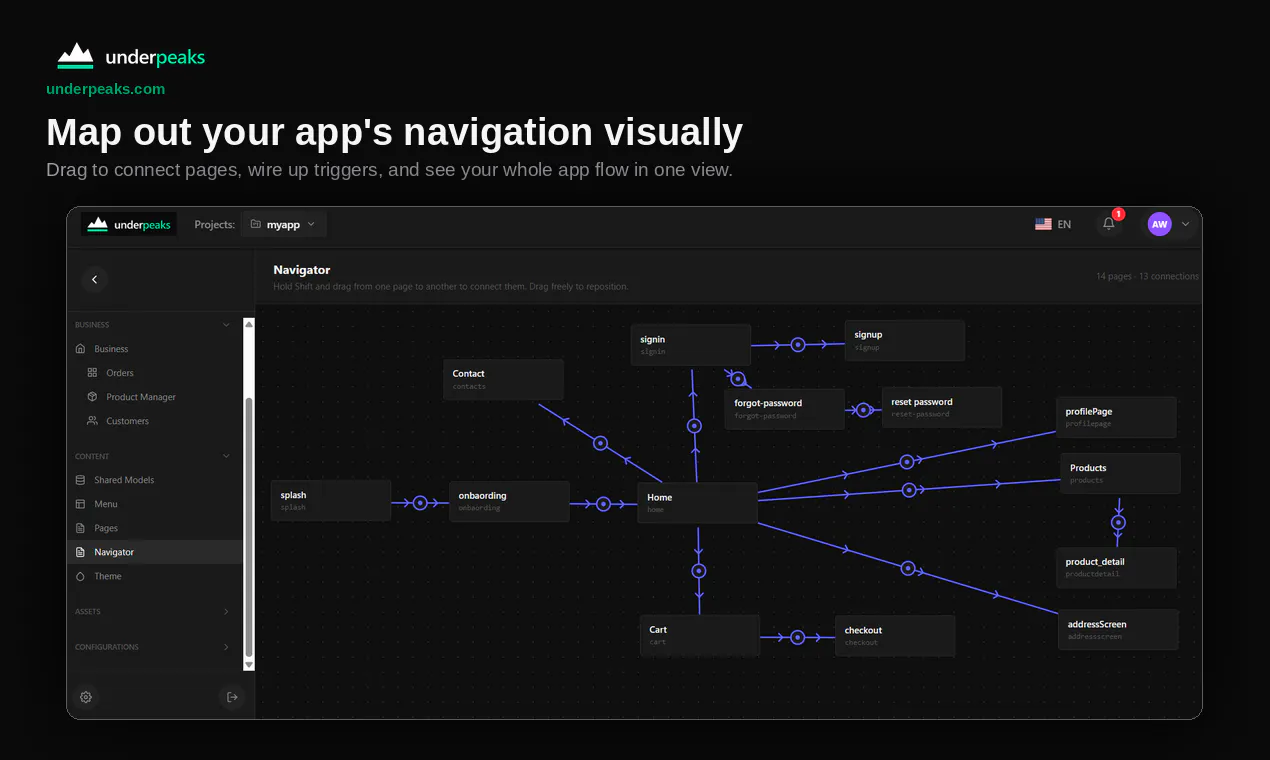Open the myapp project dropdown
Viewport: 1270px width, 760px height.
(x=283, y=224)
